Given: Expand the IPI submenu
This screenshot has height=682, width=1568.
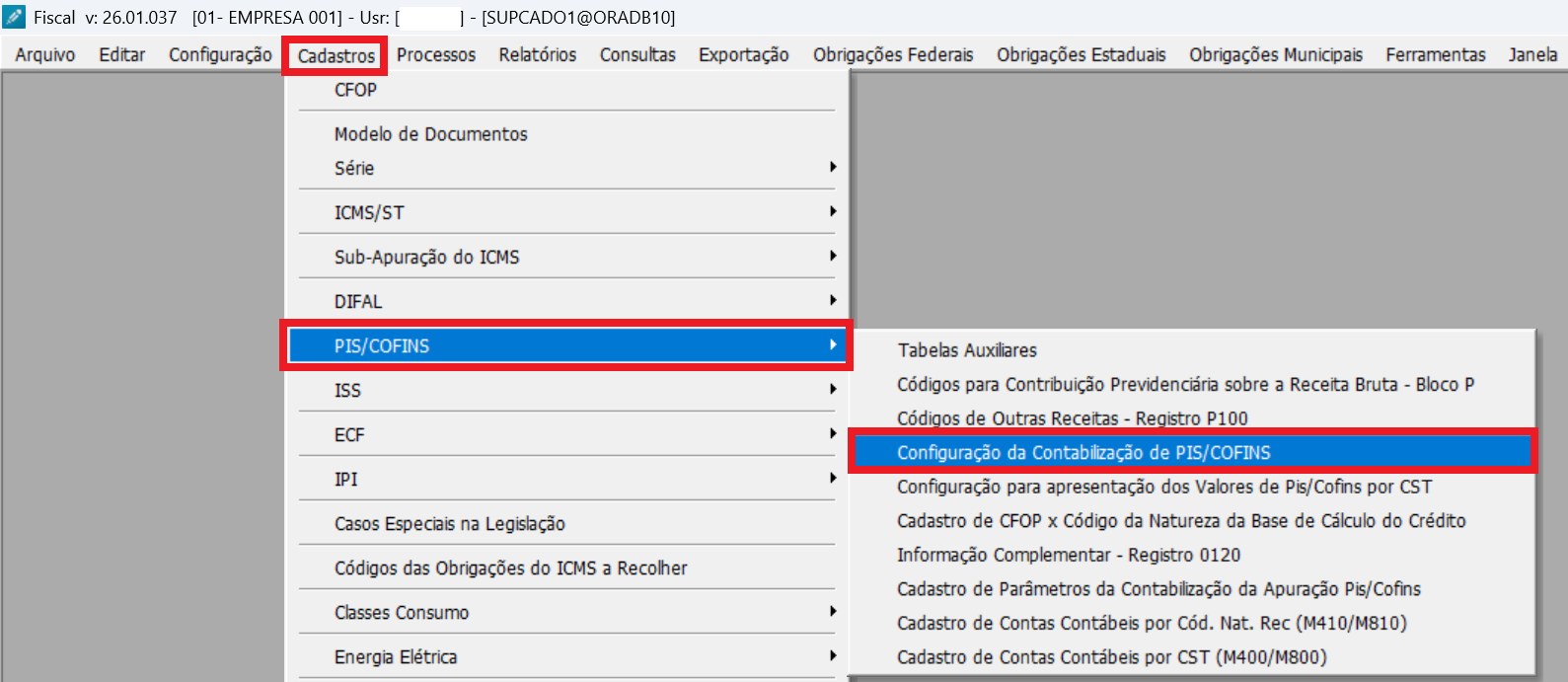Looking at the screenshot, I should pos(566,479).
